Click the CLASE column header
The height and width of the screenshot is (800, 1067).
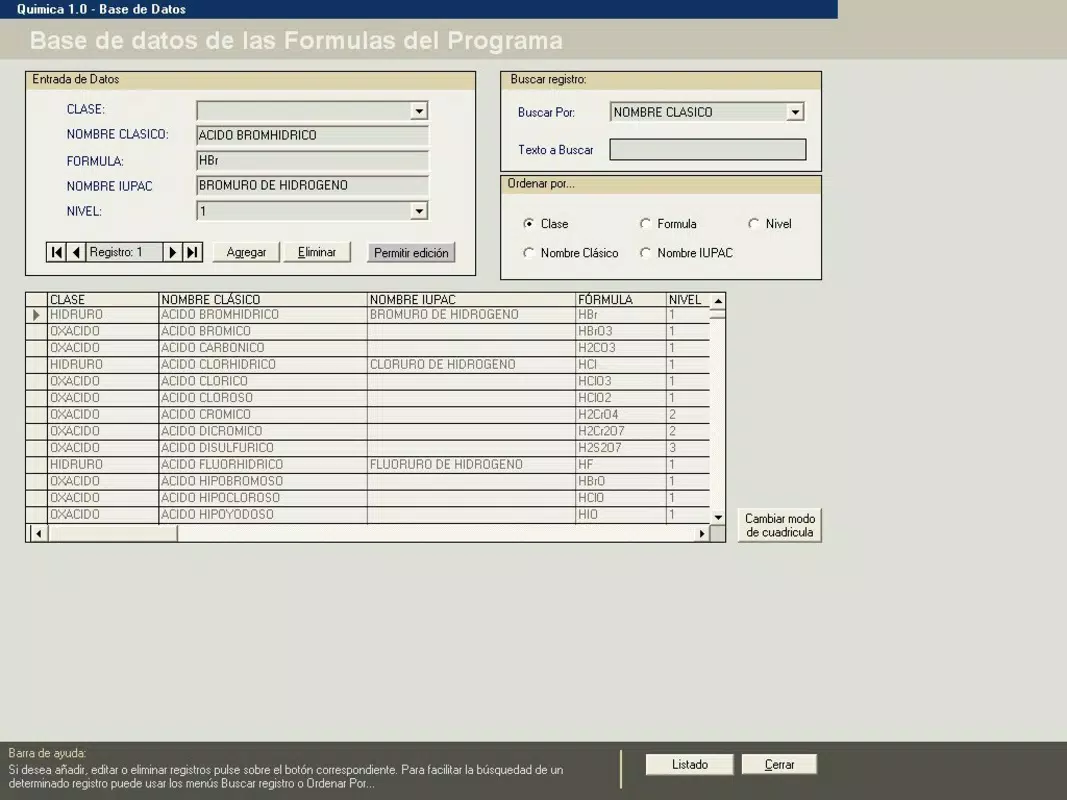(103, 300)
